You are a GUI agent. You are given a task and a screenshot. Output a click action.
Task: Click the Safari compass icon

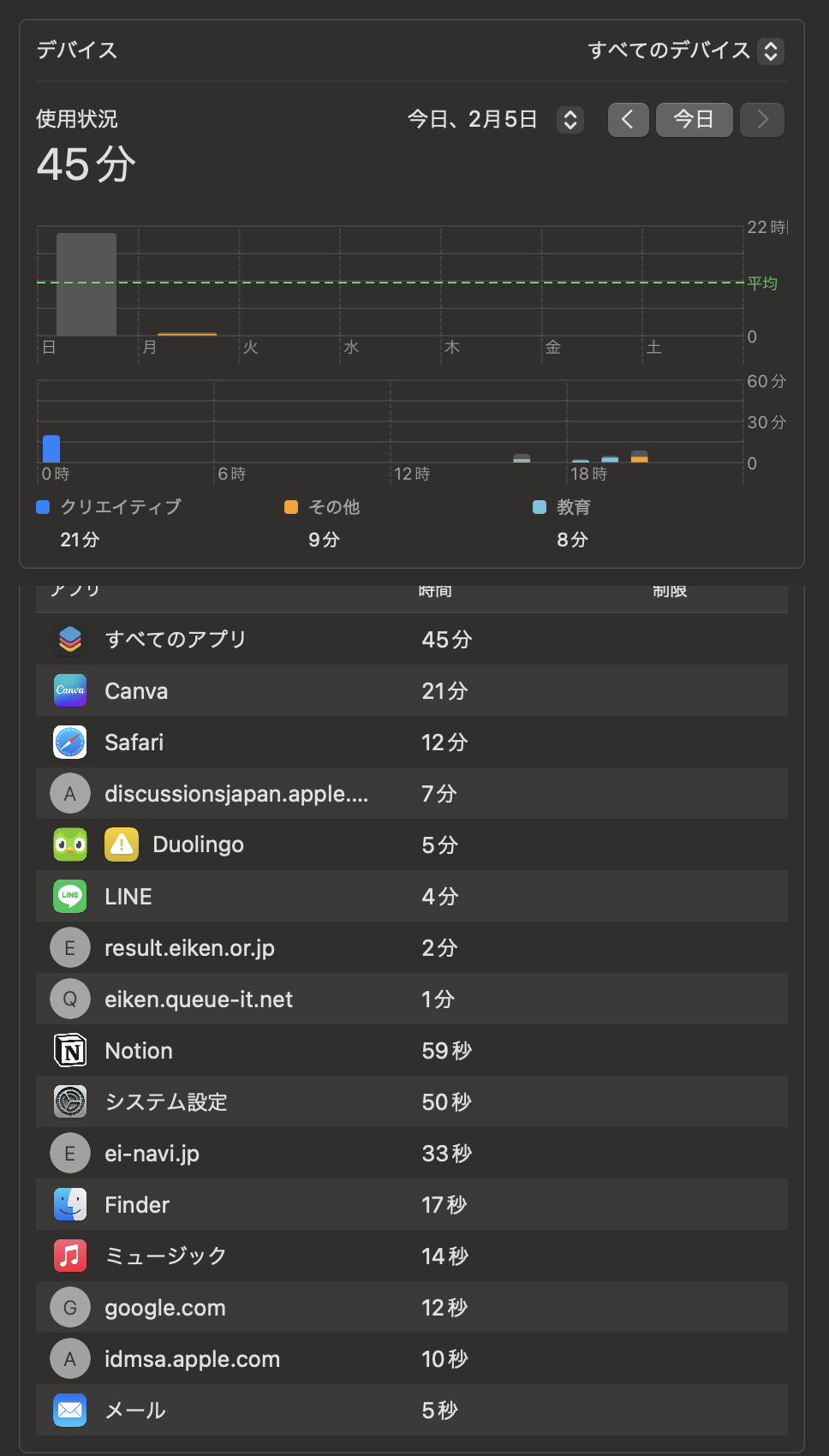click(x=70, y=742)
